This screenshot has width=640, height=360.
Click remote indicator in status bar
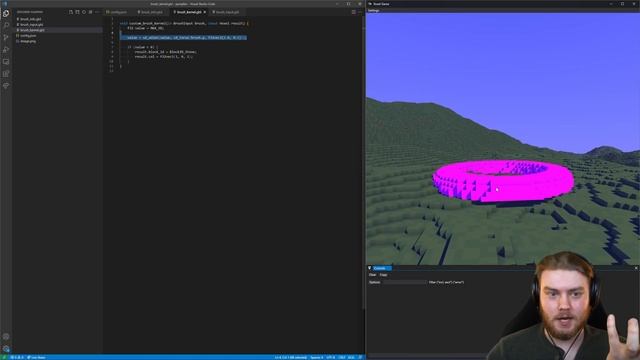pyautogui.click(x=4, y=357)
